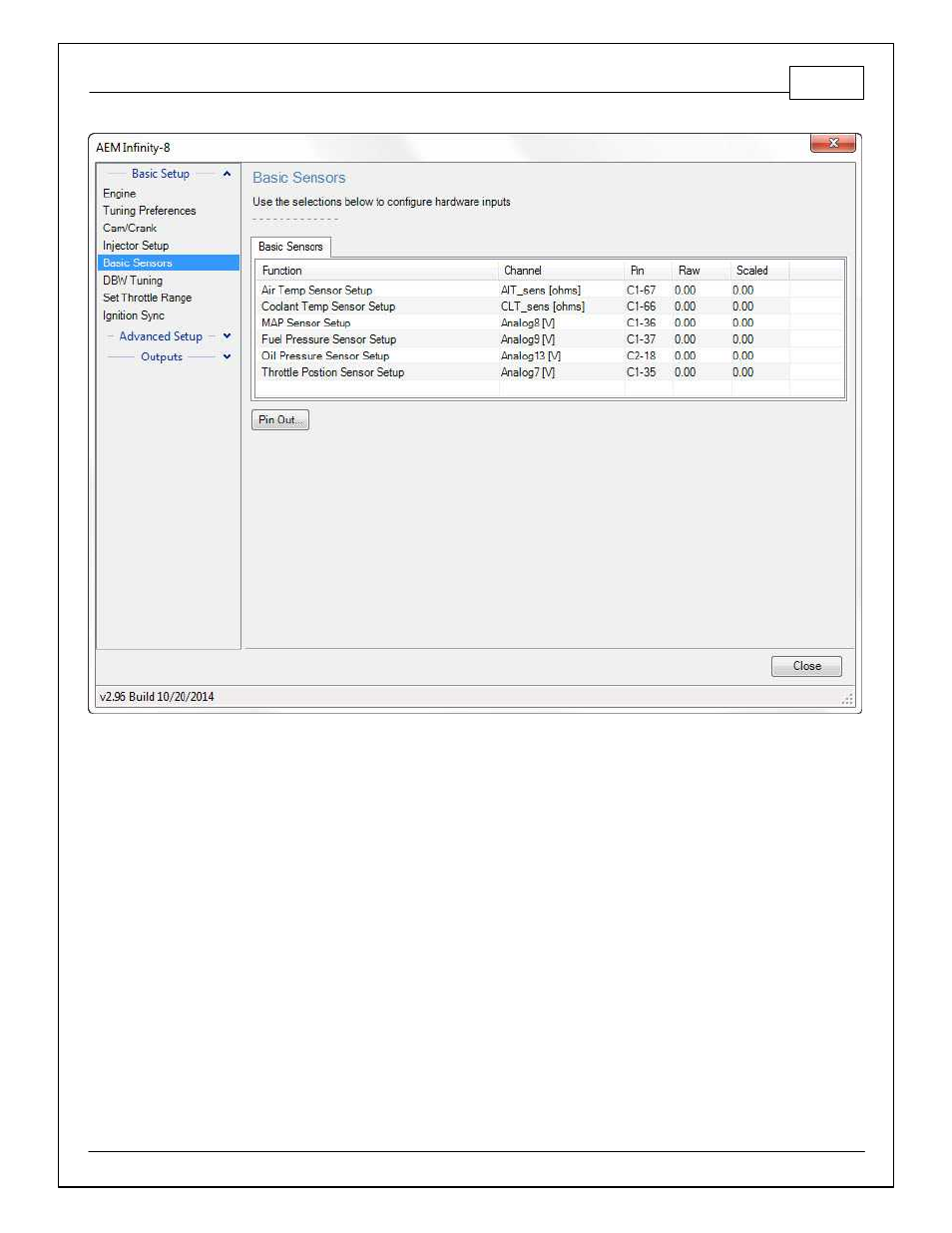Screen dimensions: 952x1233
Task: Click the Outputs section header
Action: (x=162, y=356)
